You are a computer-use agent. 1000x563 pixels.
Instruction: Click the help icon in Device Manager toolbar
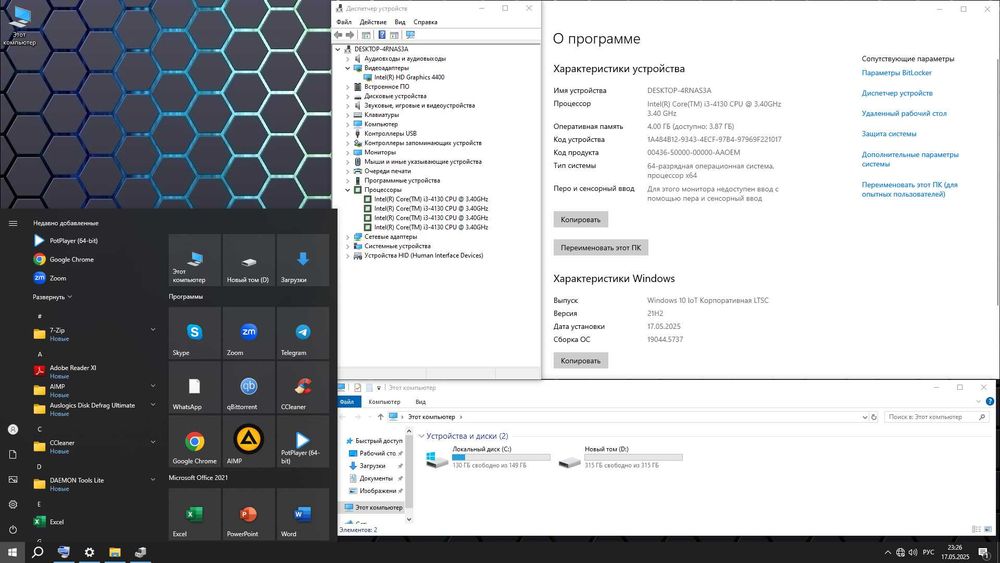[x=381, y=35]
